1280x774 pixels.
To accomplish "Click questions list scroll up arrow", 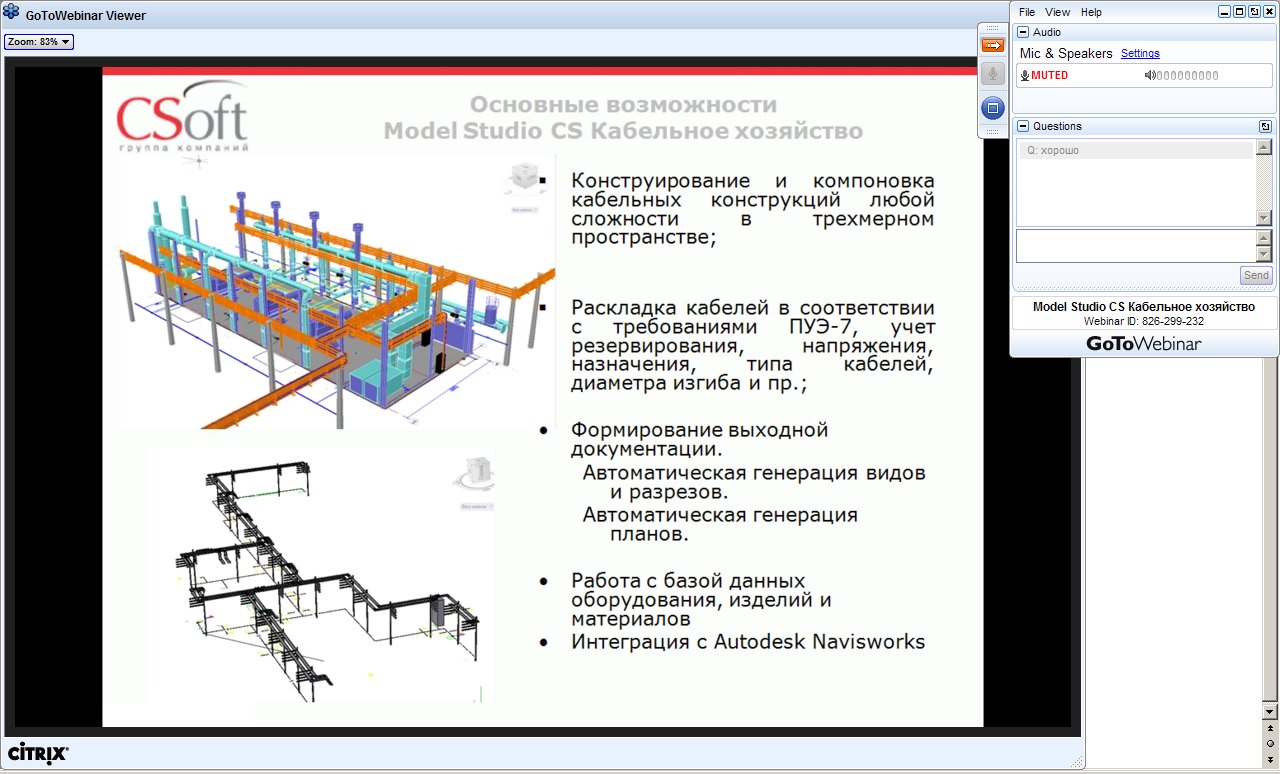I will (x=1264, y=147).
